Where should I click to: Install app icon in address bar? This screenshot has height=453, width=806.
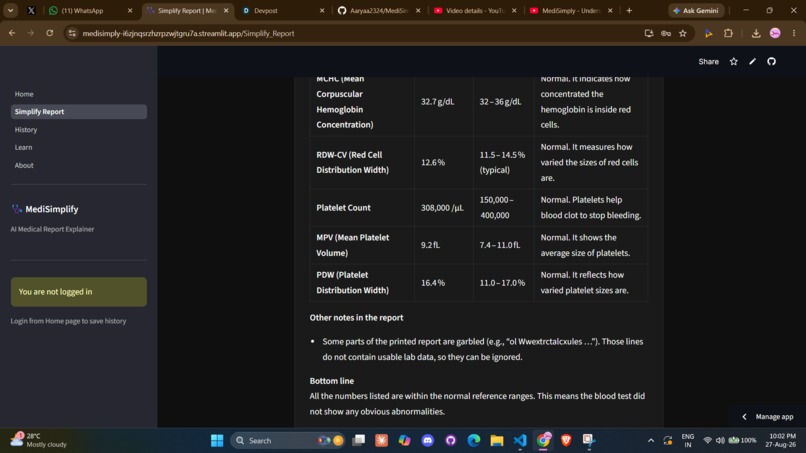click(649, 33)
